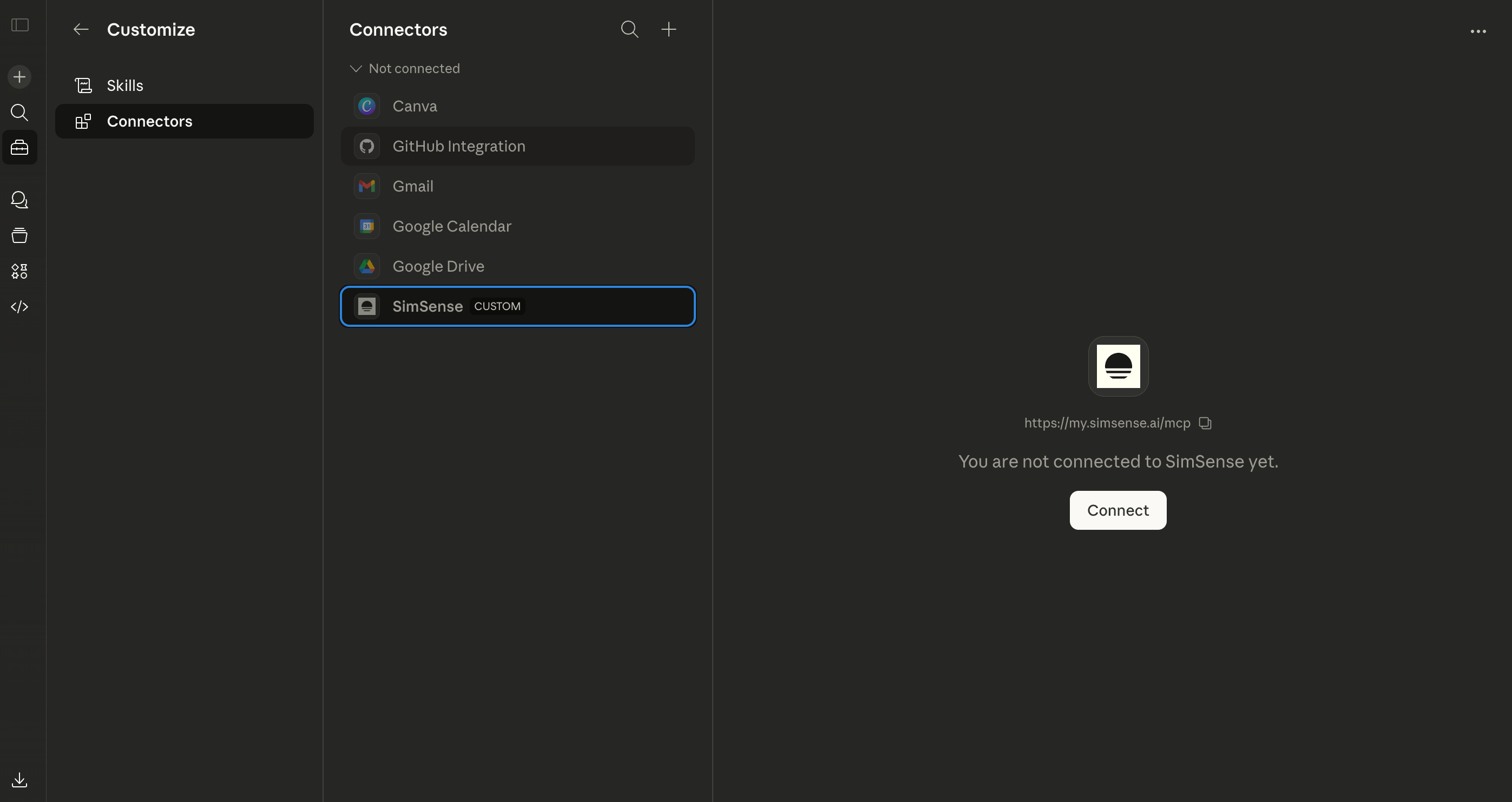
Task: Click the Connectors panel heading
Action: tap(398, 29)
